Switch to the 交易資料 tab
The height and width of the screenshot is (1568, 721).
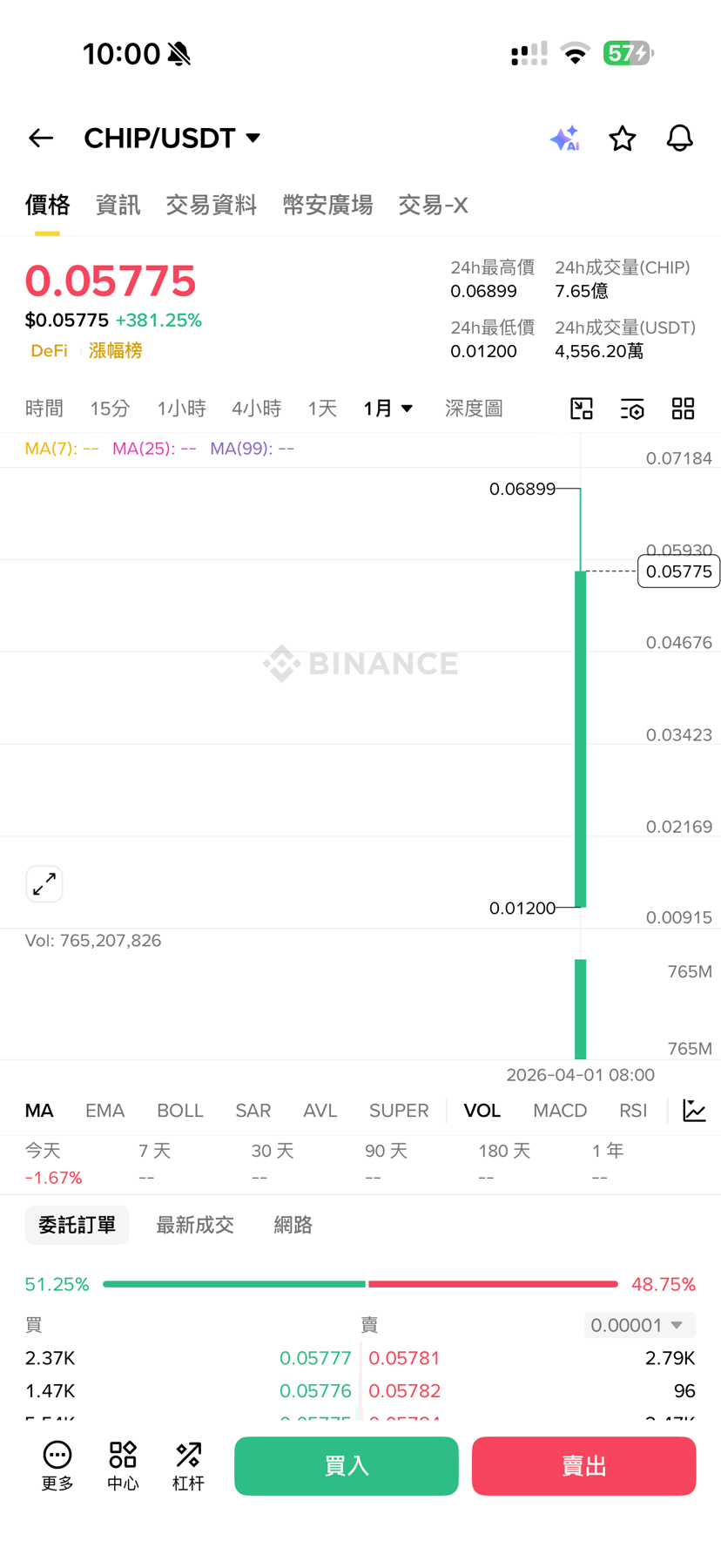pyautogui.click(x=212, y=205)
